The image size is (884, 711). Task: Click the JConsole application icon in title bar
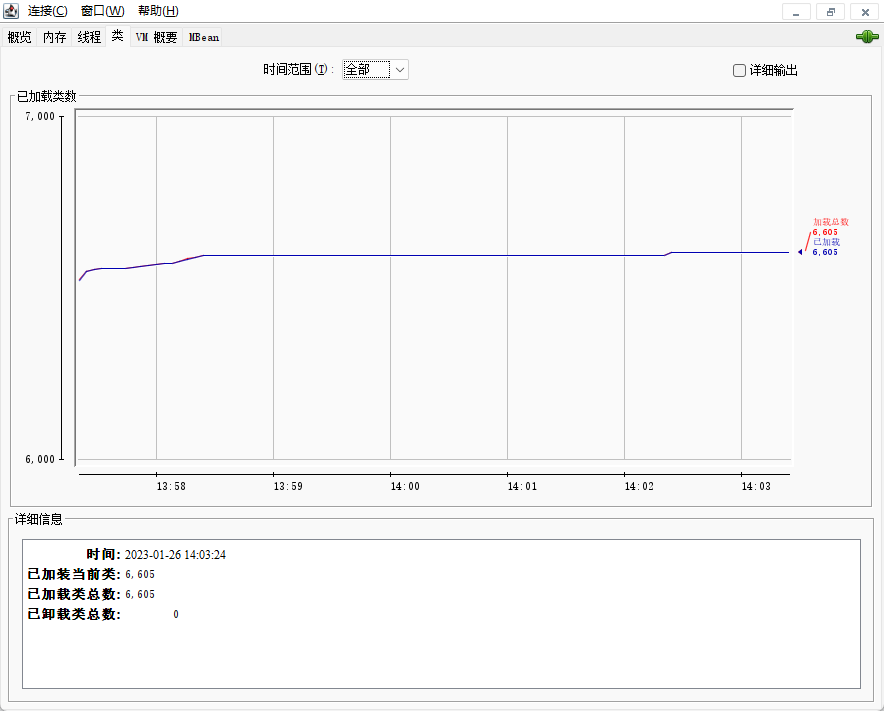[11, 11]
